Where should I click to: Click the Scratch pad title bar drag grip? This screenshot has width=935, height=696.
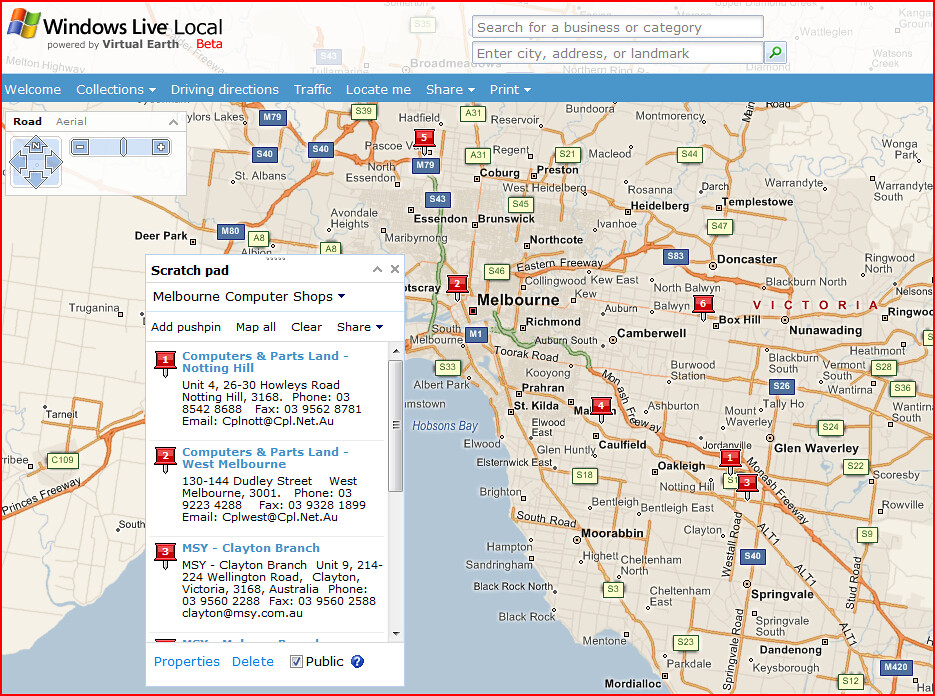275,259
